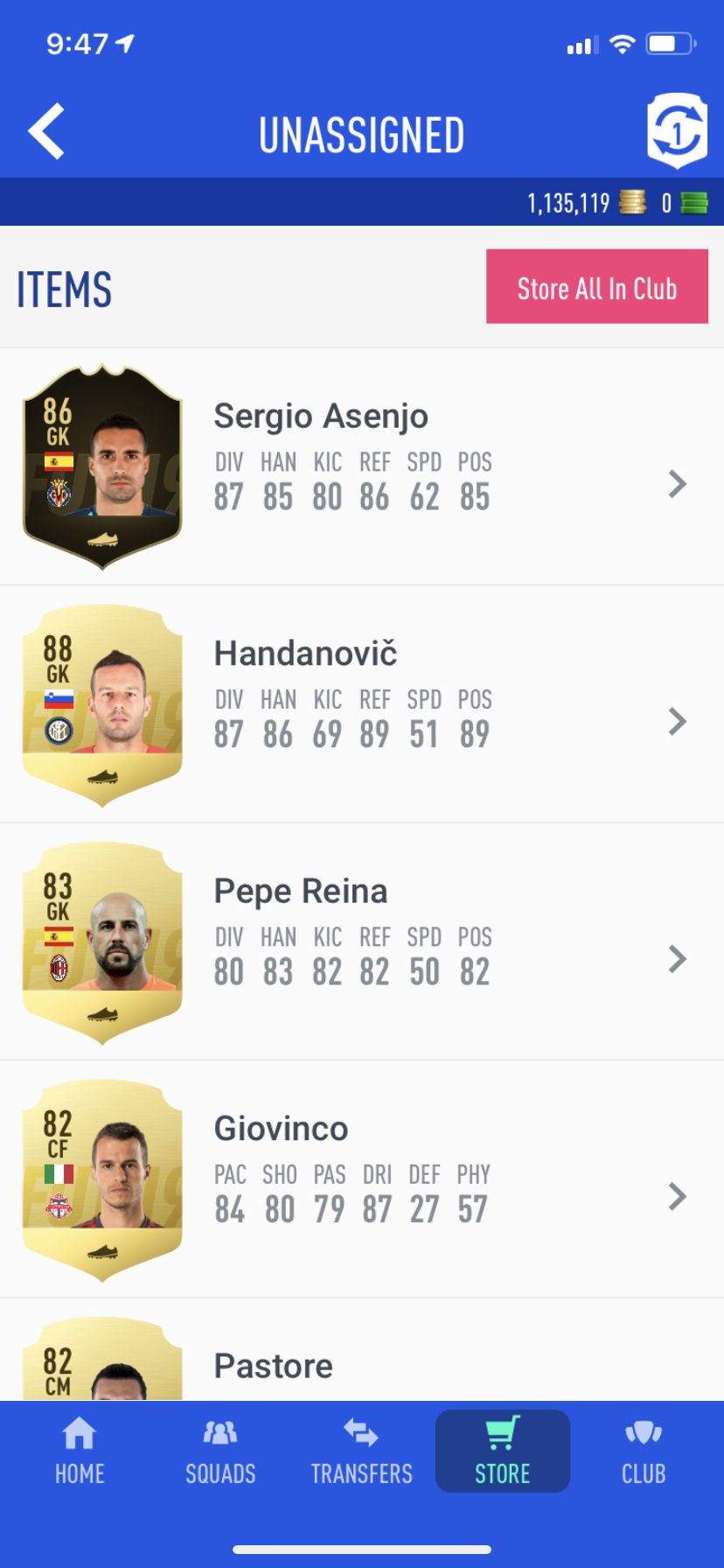Expand Pepe Reina details chevron
724x1568 pixels.
click(677, 959)
